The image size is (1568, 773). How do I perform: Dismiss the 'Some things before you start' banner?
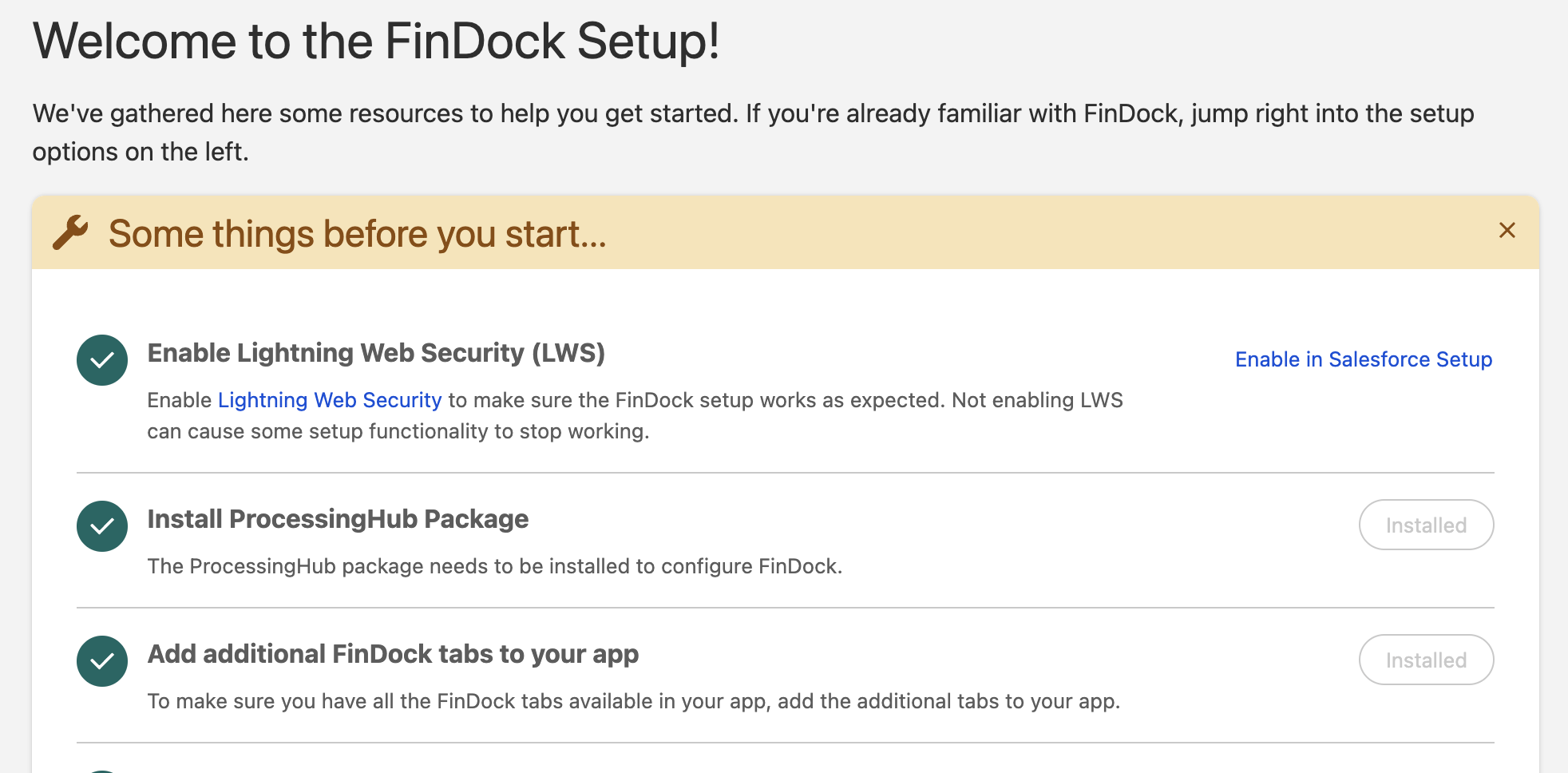point(1508,230)
